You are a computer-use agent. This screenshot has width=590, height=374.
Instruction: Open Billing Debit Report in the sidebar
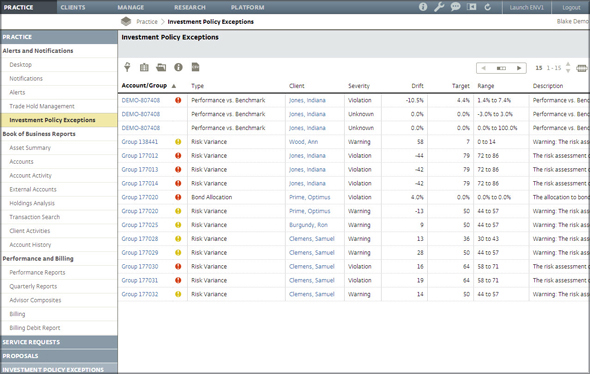point(35,328)
